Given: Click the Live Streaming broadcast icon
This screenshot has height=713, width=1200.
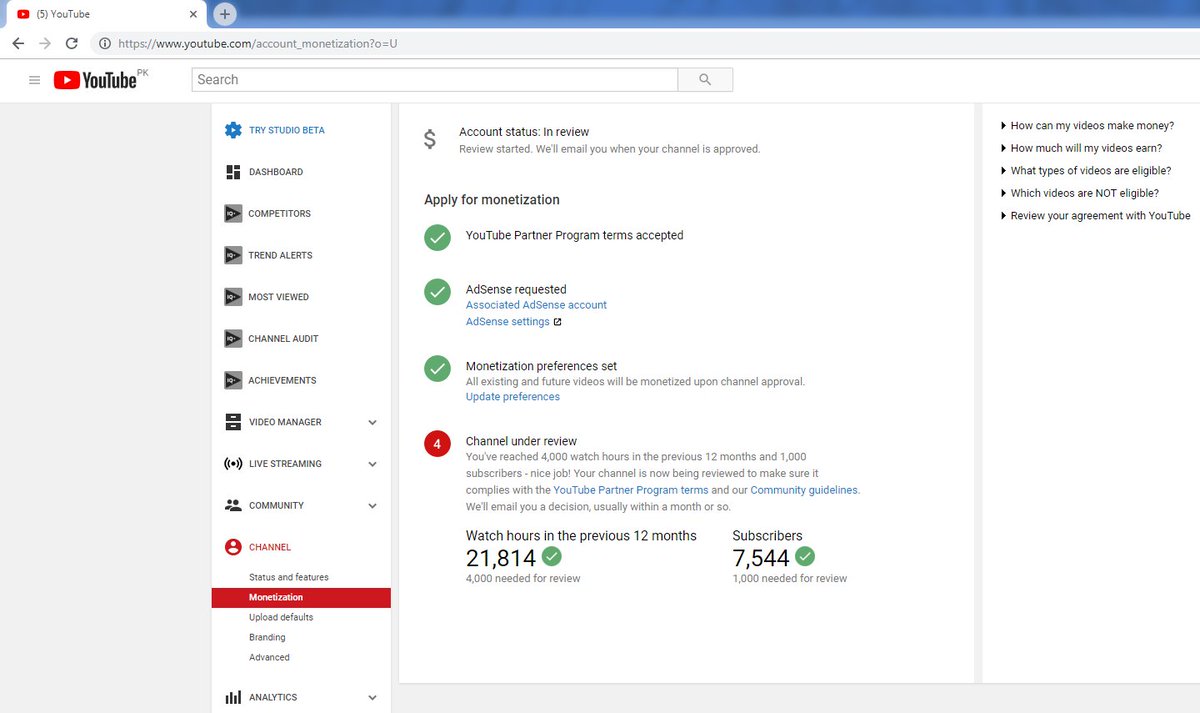Looking at the screenshot, I should (x=233, y=464).
